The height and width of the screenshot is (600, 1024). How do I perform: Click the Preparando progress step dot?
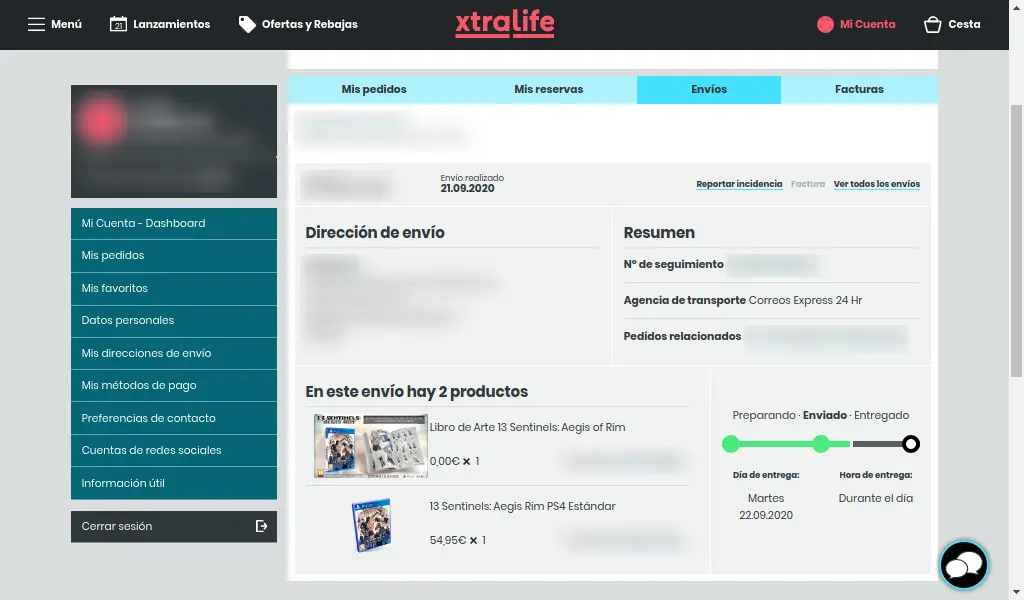(731, 445)
